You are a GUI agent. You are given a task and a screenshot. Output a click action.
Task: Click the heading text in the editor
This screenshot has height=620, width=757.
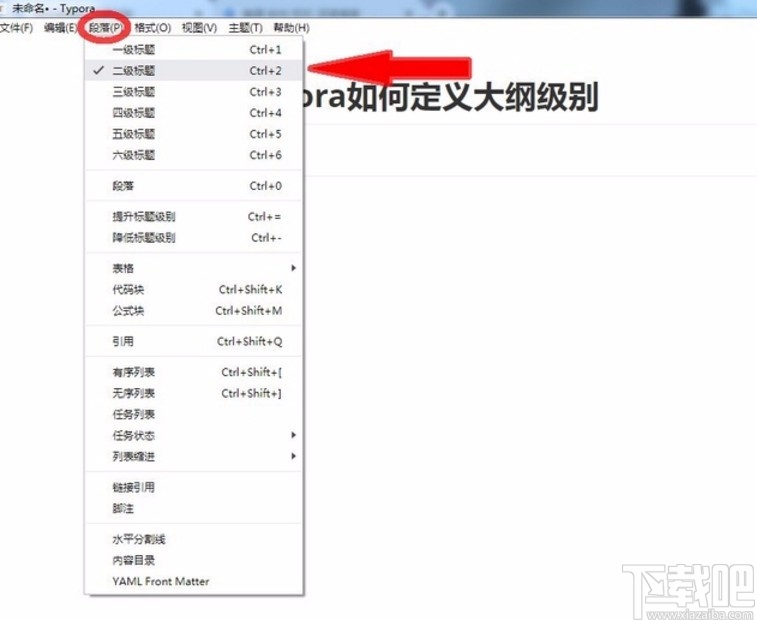451,97
